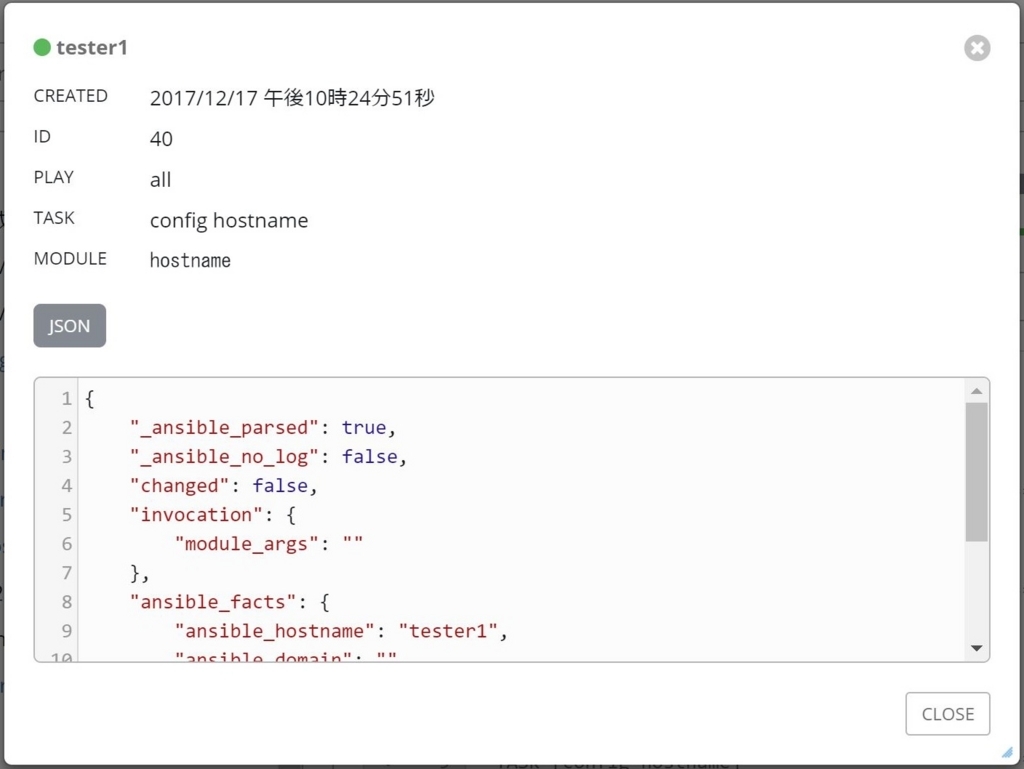
Task: Click line number 5 in the gutter
Action: (67, 514)
